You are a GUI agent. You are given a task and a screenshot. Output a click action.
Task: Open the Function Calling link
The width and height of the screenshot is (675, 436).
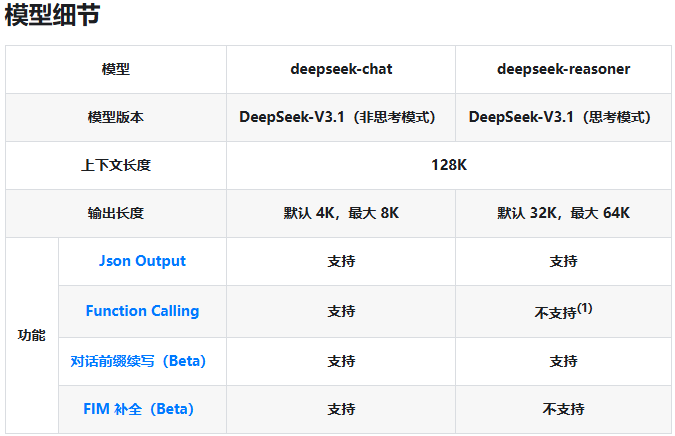coord(142,311)
